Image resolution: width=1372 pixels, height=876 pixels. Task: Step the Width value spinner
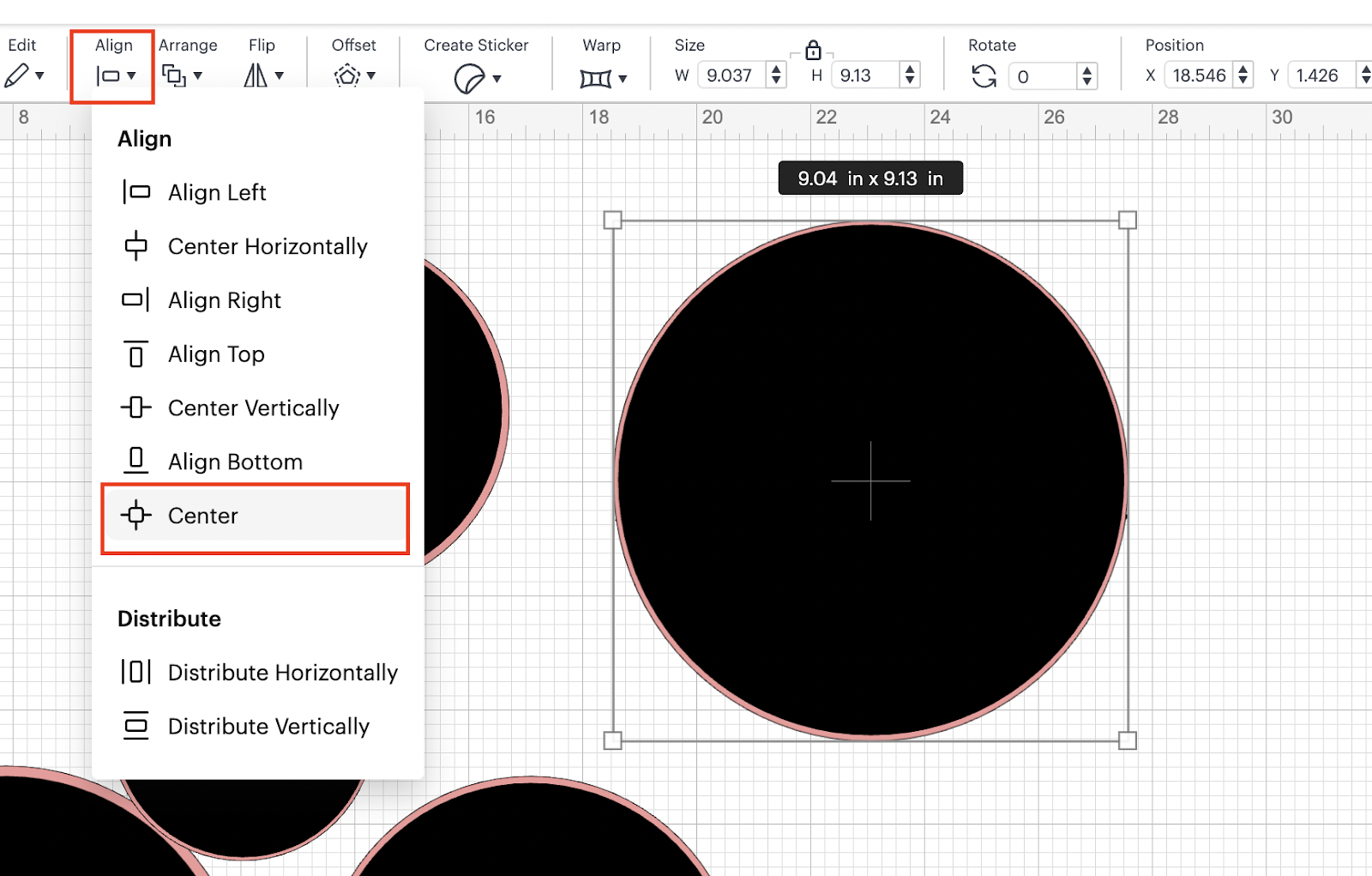pyautogui.click(x=776, y=76)
